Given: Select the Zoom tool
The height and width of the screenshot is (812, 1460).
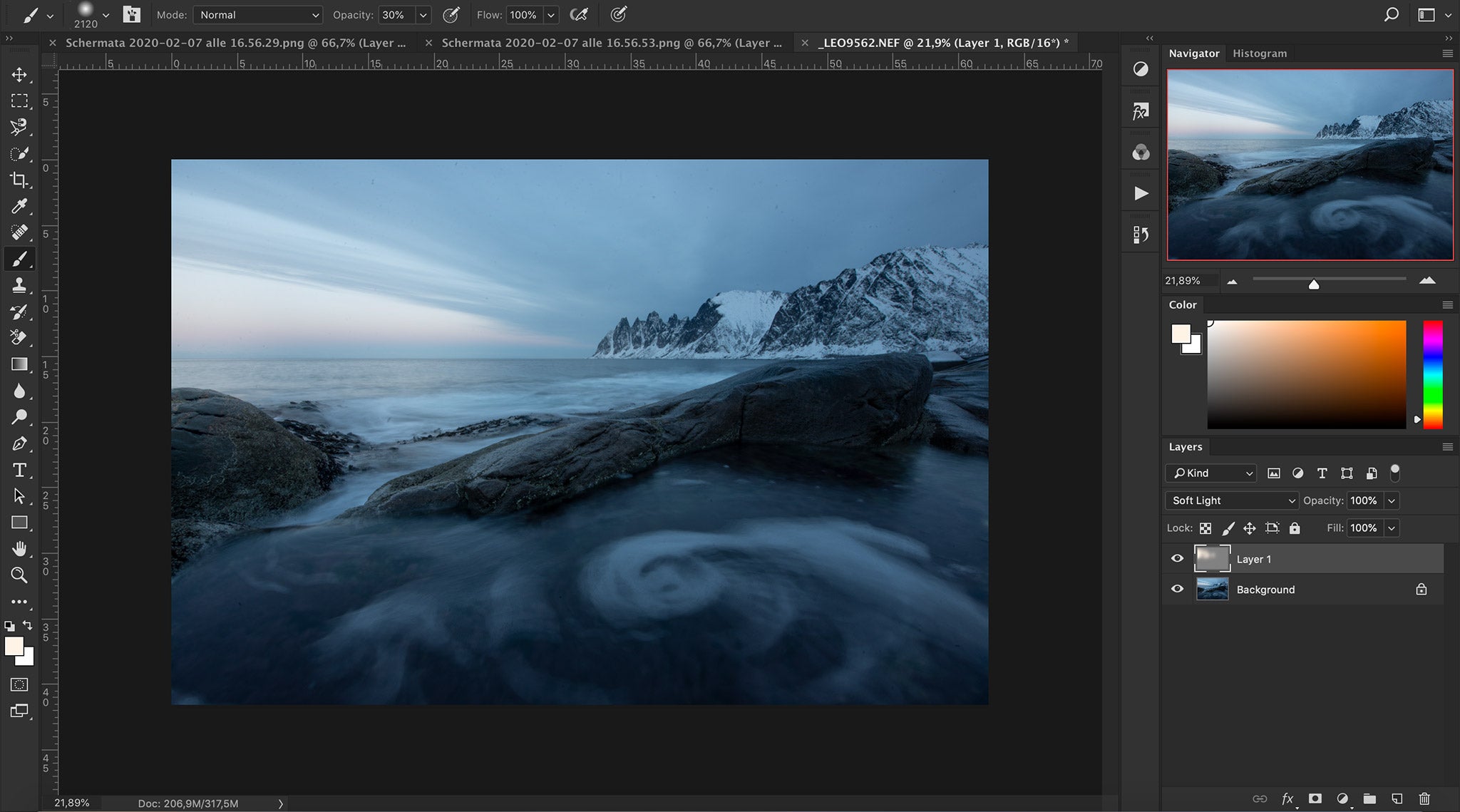Looking at the screenshot, I should (19, 575).
